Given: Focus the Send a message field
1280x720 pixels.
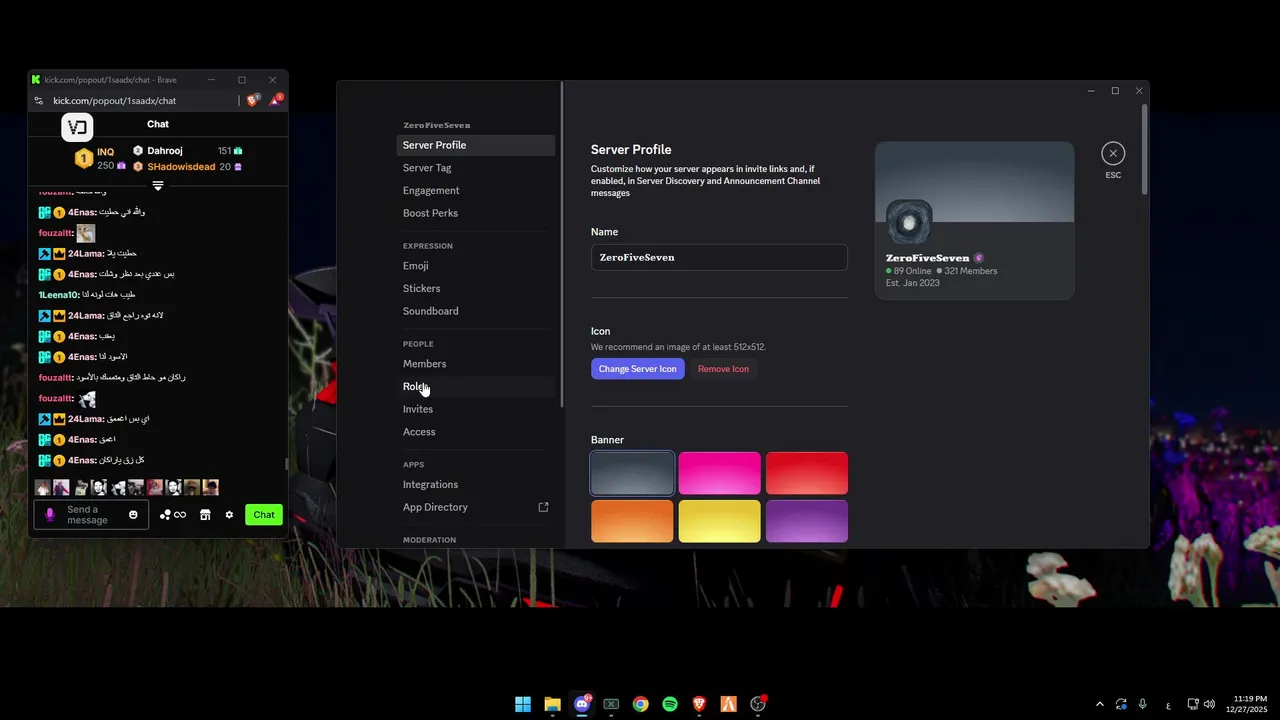Looking at the screenshot, I should coord(91,515).
